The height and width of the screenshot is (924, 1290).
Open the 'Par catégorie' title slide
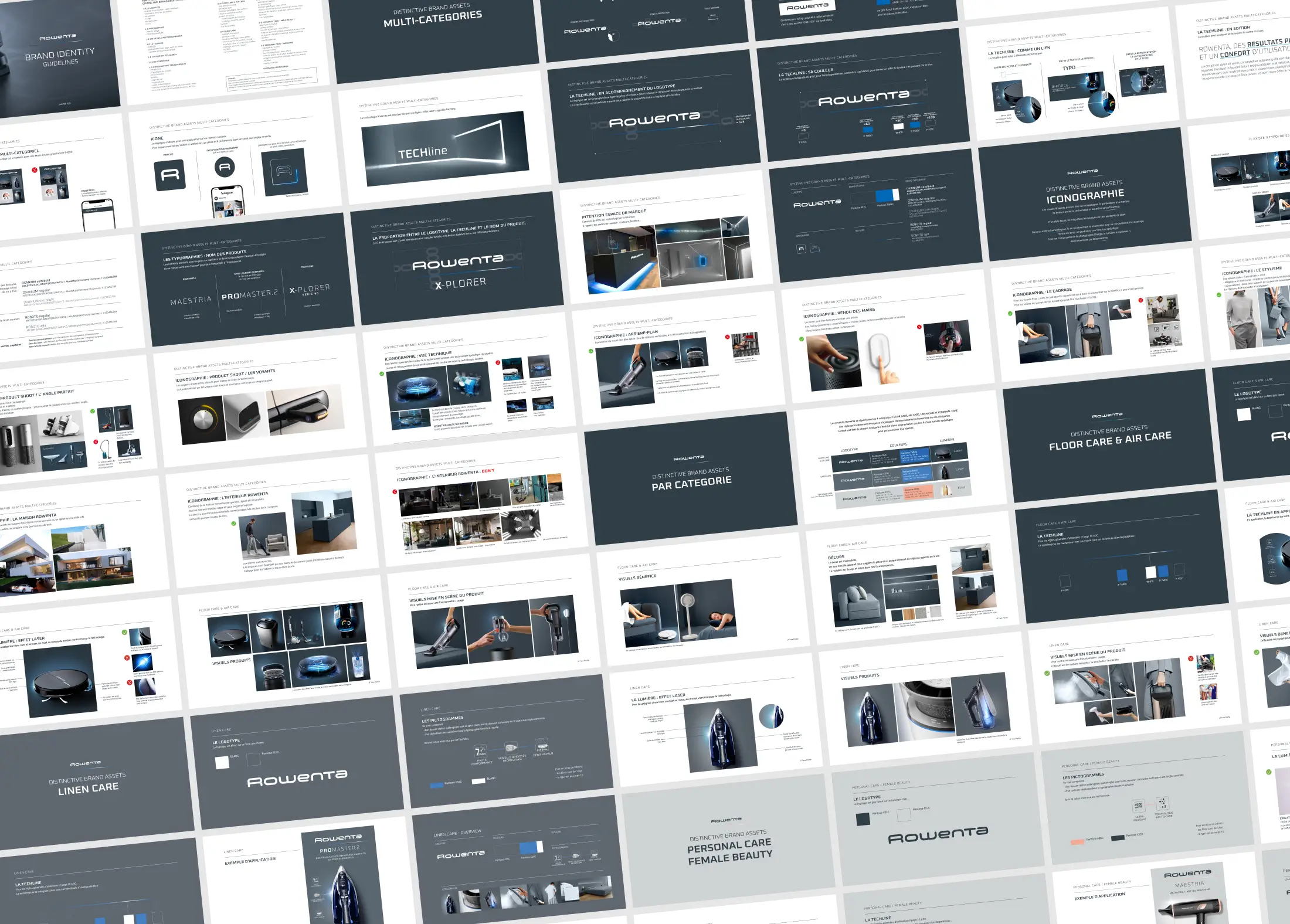pos(691,478)
